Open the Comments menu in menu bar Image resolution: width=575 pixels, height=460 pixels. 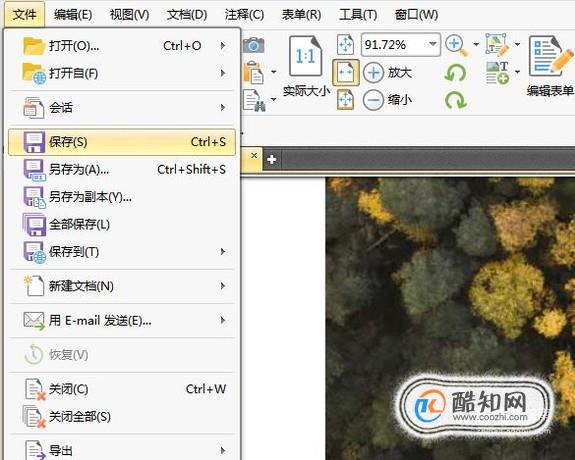point(244,15)
